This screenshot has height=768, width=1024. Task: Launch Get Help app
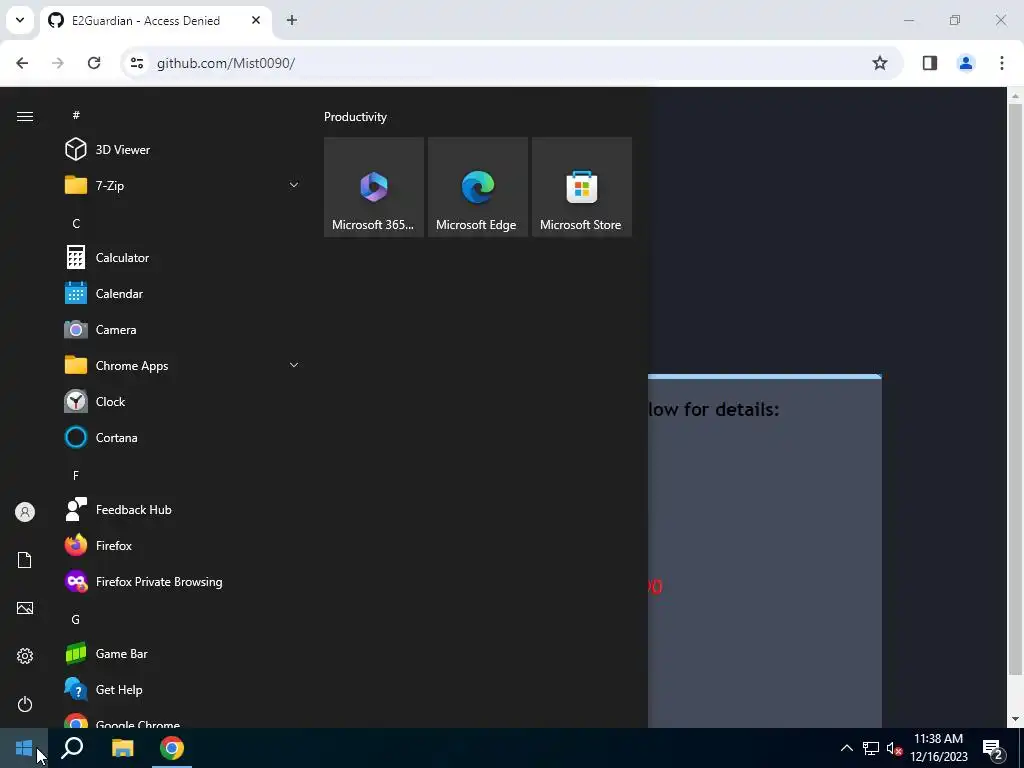[x=182, y=690]
